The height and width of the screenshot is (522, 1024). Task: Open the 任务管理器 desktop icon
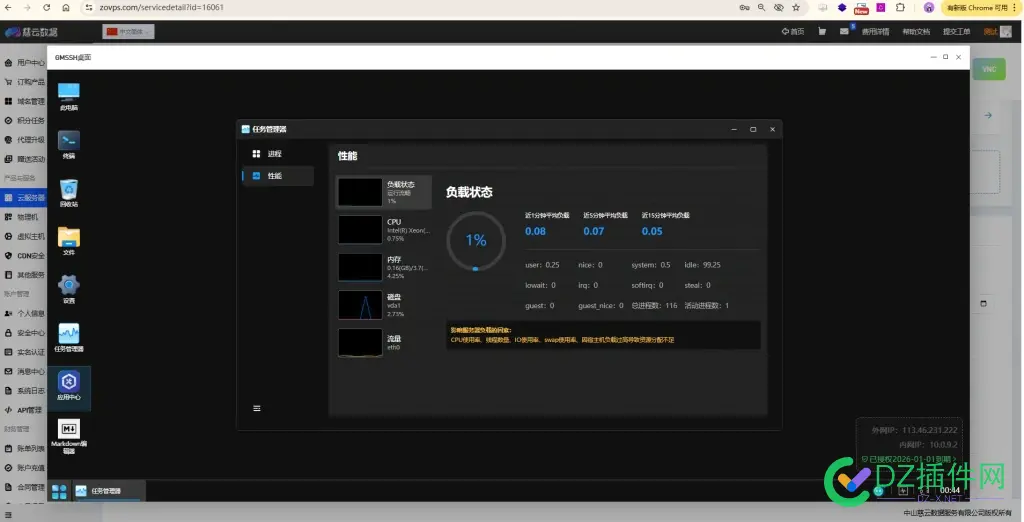point(69,338)
